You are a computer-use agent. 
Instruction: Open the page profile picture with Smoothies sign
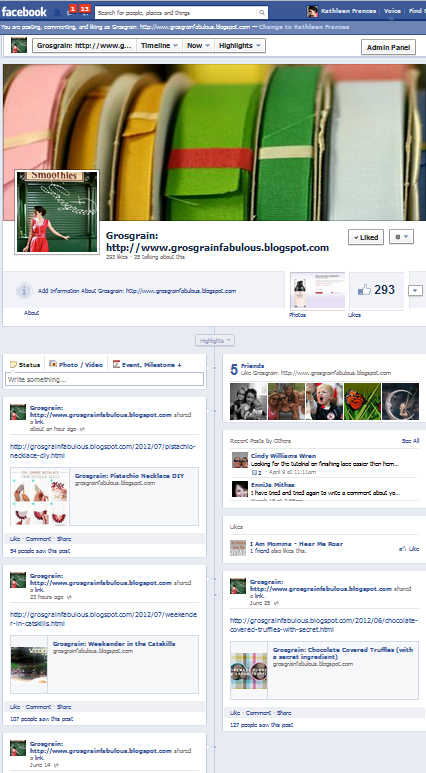click(57, 212)
